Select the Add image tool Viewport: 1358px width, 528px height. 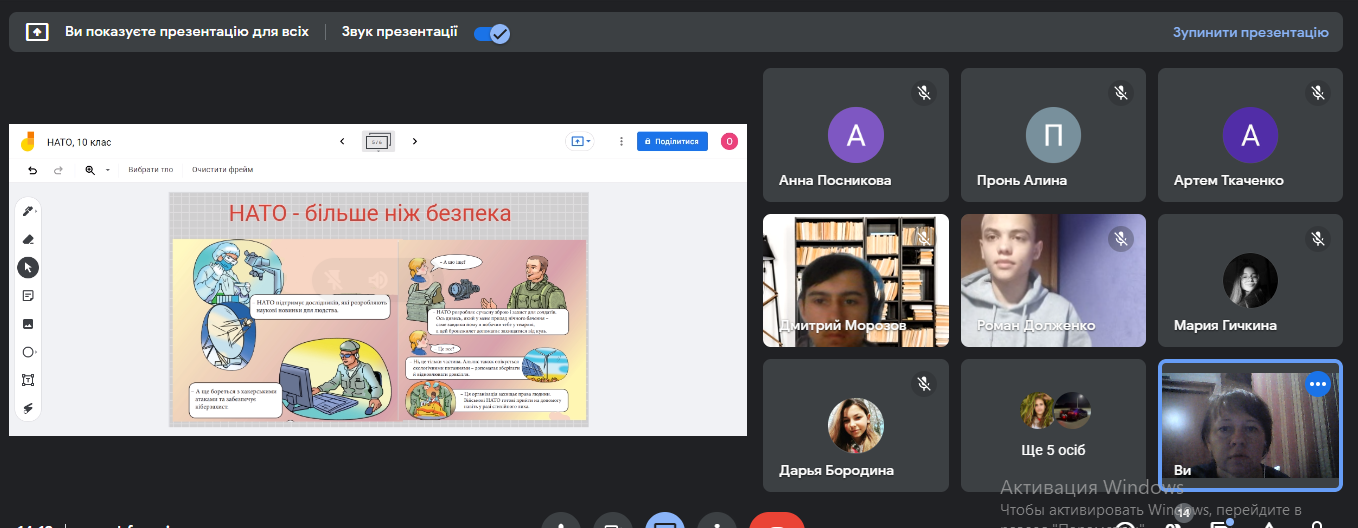[x=28, y=324]
